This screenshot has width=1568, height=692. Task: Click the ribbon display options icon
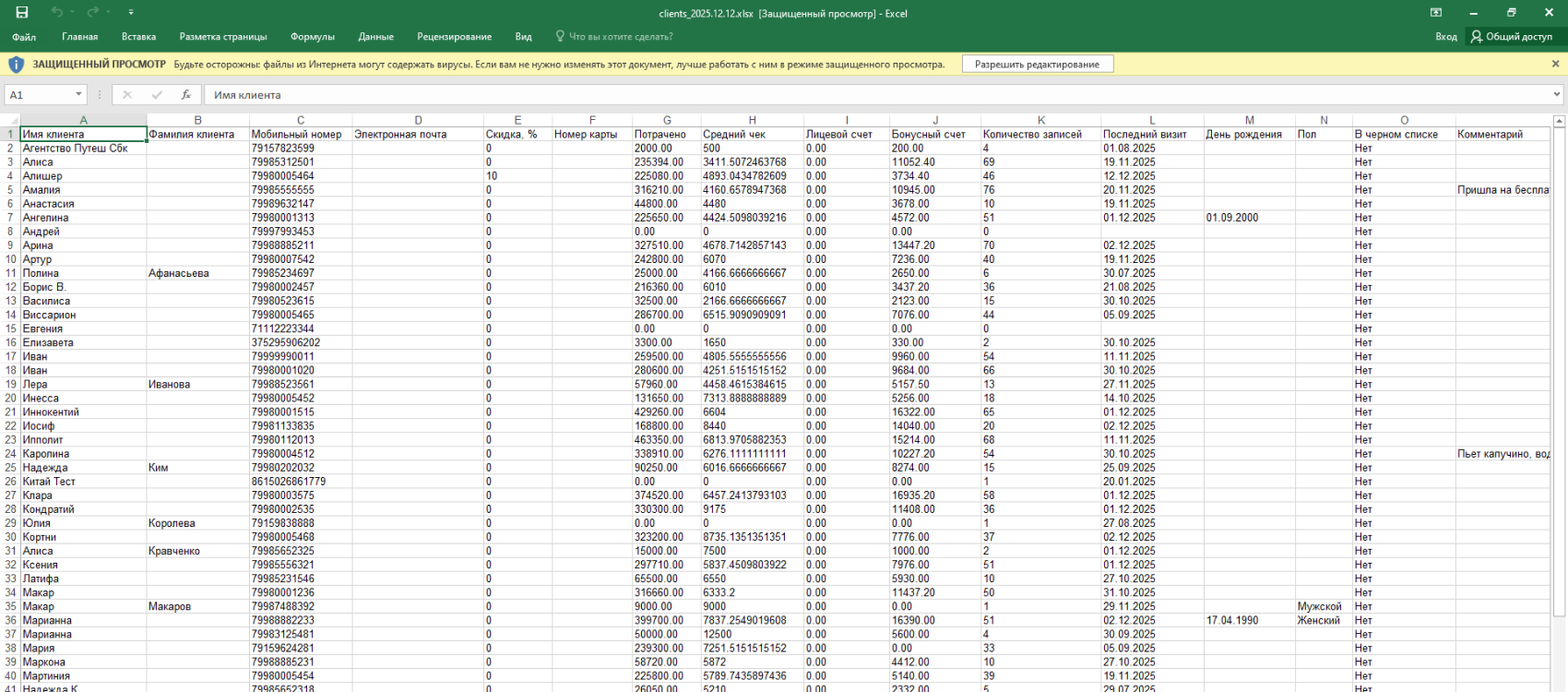point(1436,13)
